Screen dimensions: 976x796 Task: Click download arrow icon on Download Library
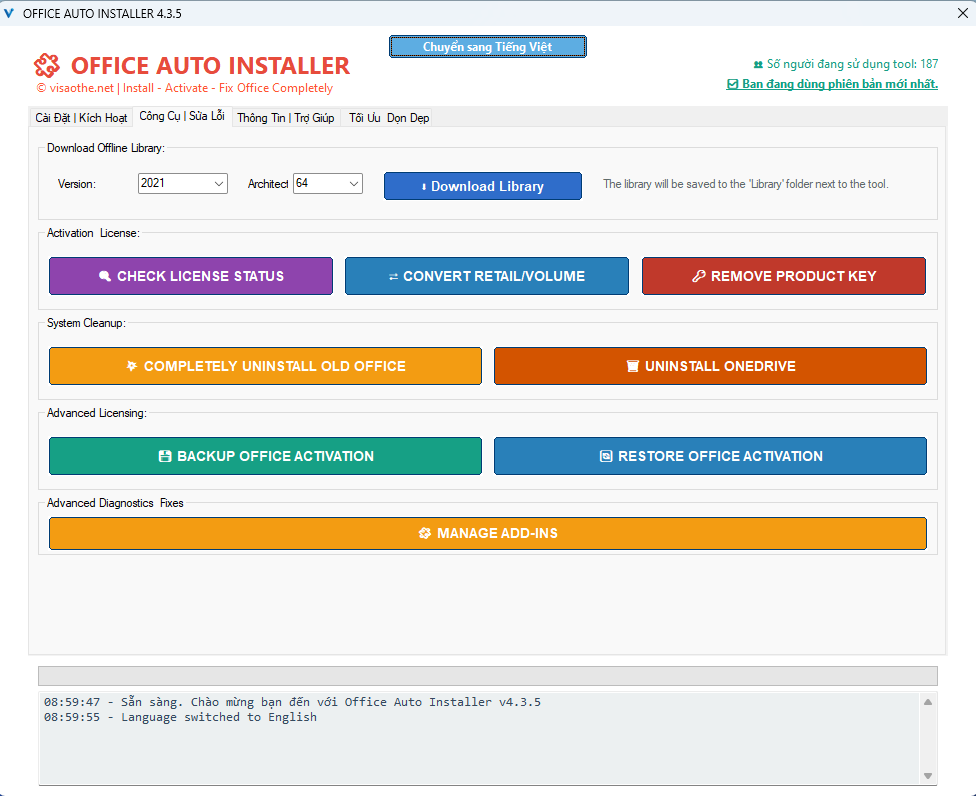pyautogui.click(x=424, y=187)
